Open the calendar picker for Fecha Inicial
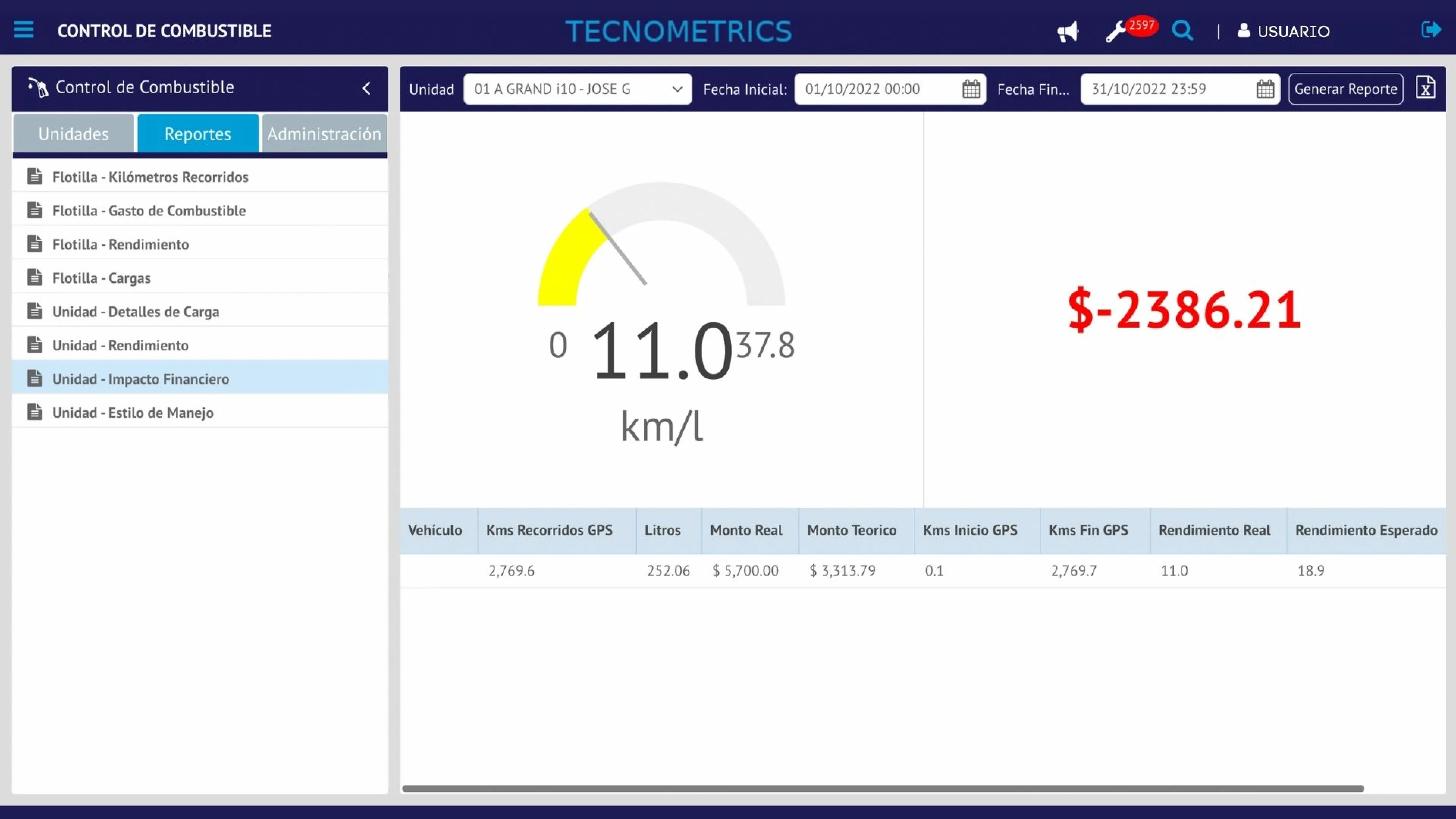Viewport: 1456px width, 819px height. pos(971,89)
